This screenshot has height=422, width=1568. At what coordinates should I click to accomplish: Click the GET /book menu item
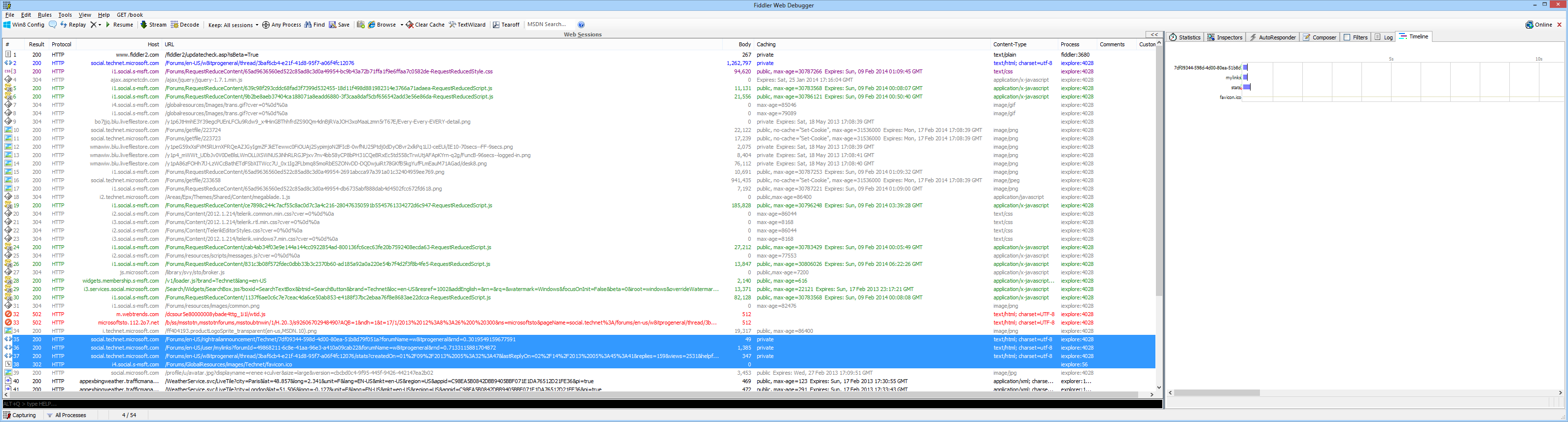coord(130,15)
